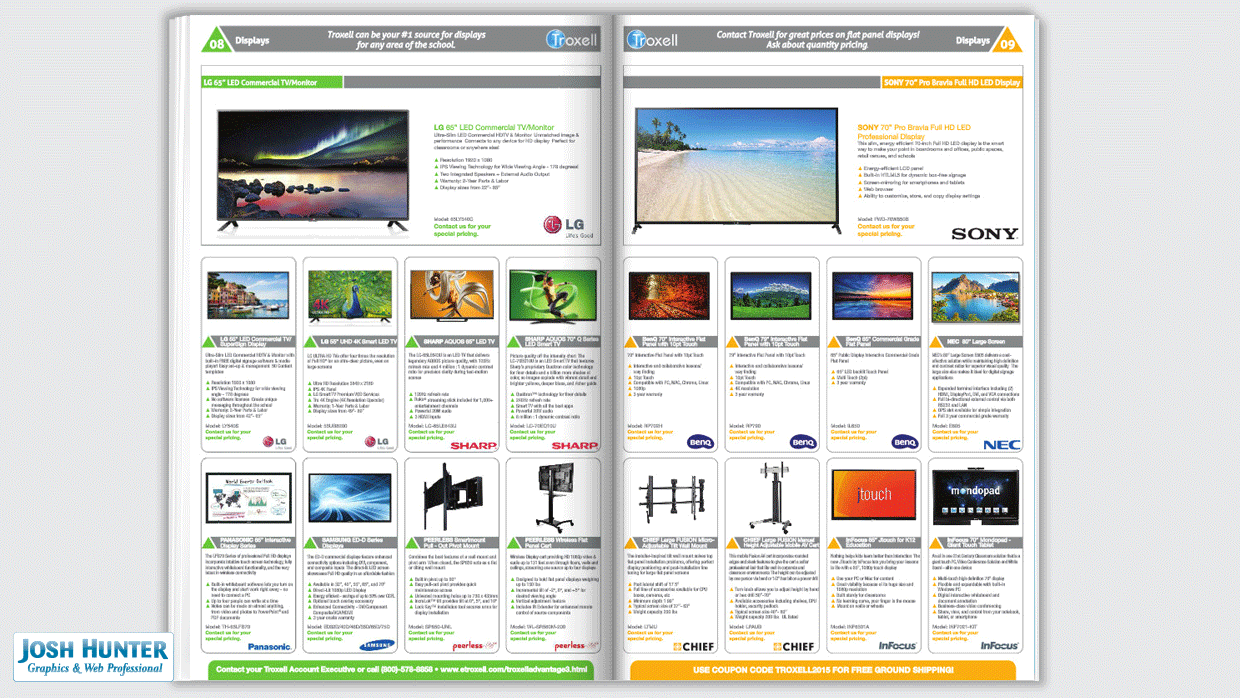
Task: Click InFocus logo on the Mondopad card
Action: click(x=1000, y=646)
